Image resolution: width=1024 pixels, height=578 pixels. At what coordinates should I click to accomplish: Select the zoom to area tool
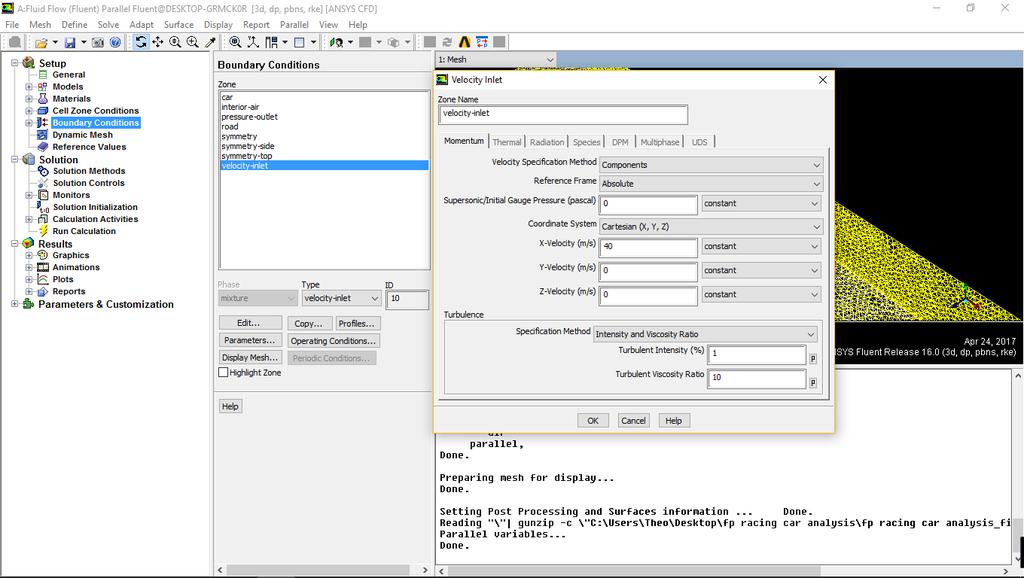(193, 42)
